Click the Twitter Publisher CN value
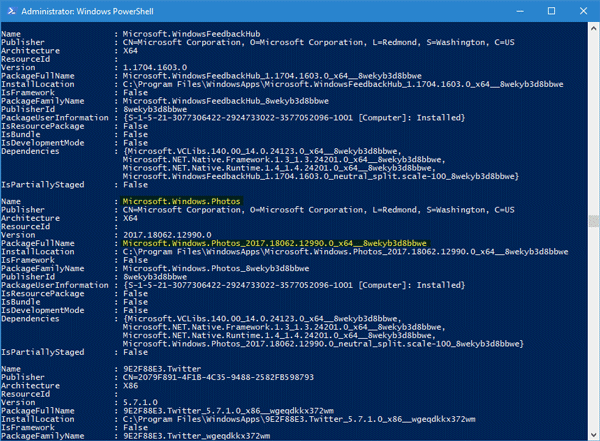Screen dimensions: 600x441 pyautogui.click(x=218, y=377)
